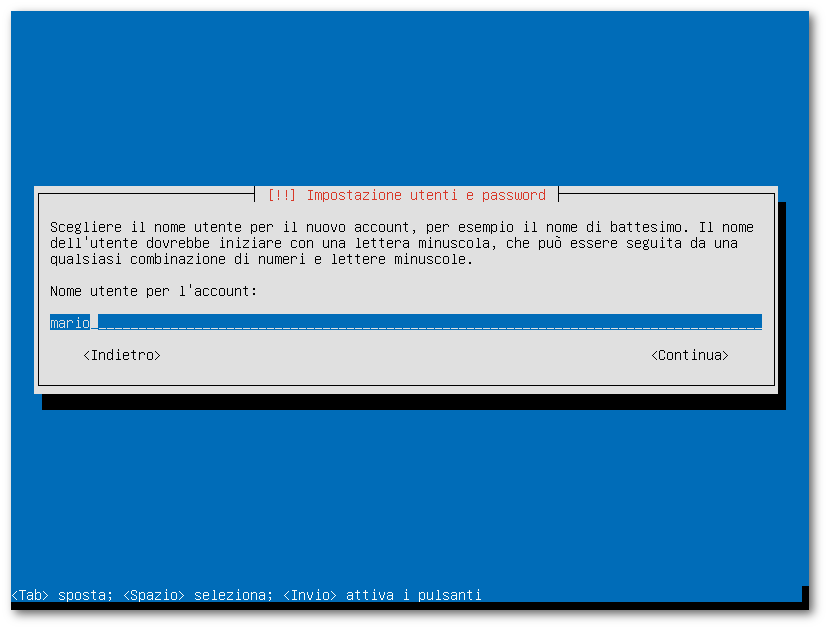Click the description line starting with "Scegliere il nome utente"
Image resolution: width=828 pixels, height=629 pixels.
[402, 227]
